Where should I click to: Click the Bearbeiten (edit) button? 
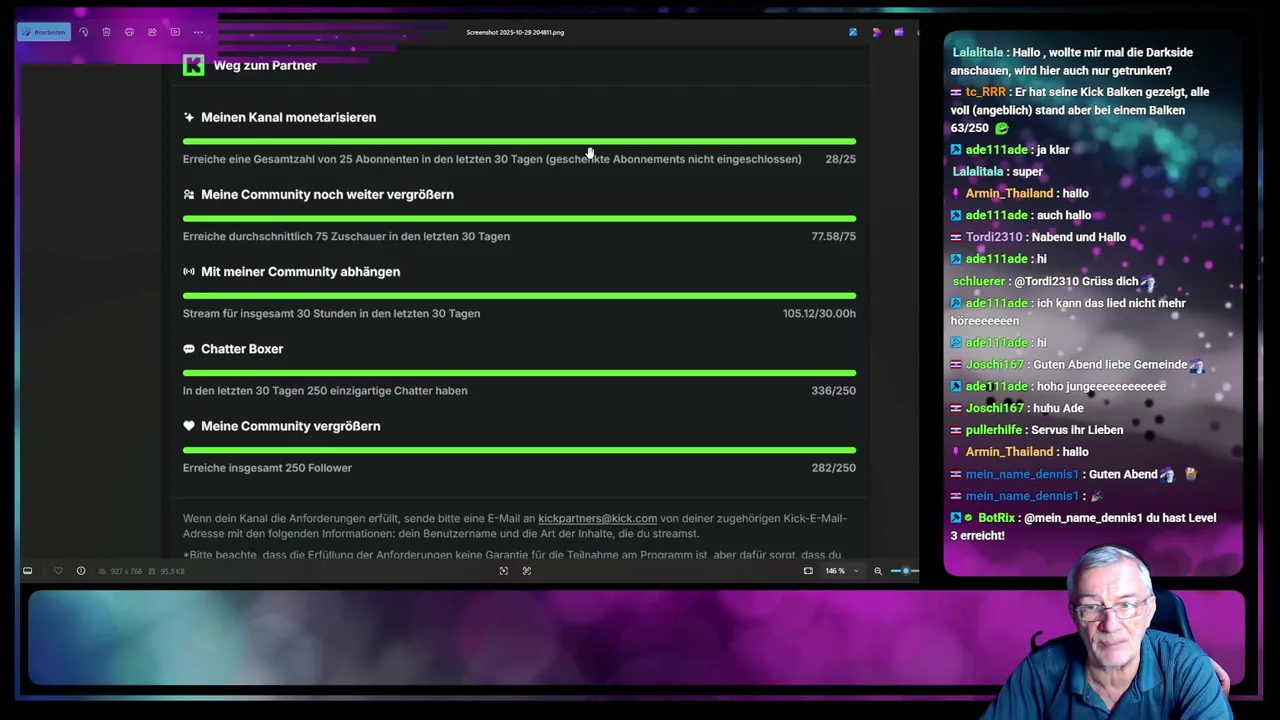44,32
